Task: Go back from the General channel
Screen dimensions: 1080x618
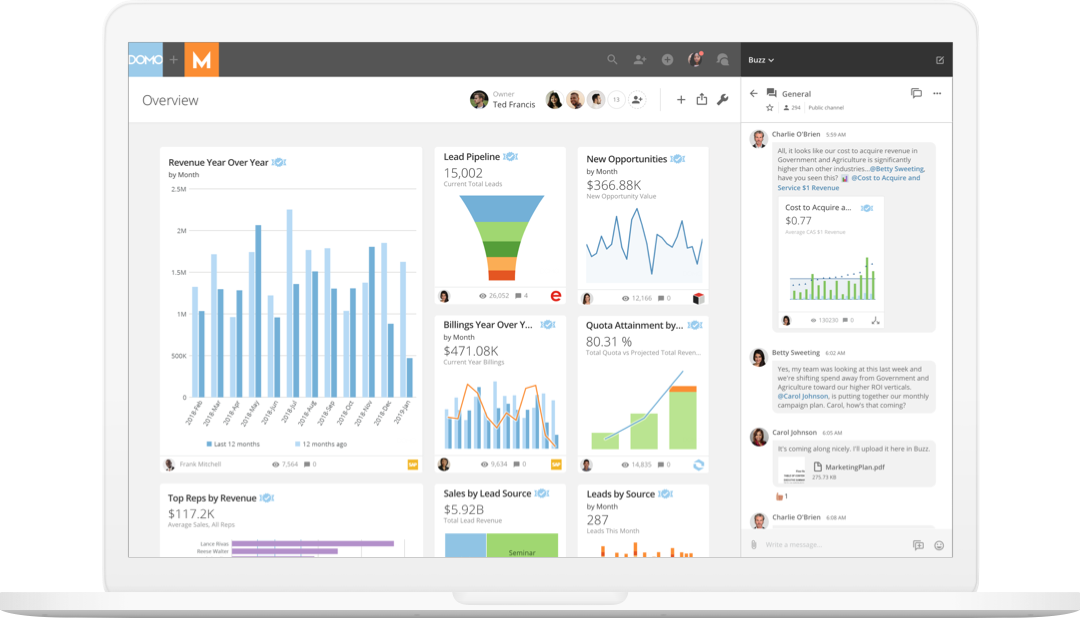Action: click(754, 93)
